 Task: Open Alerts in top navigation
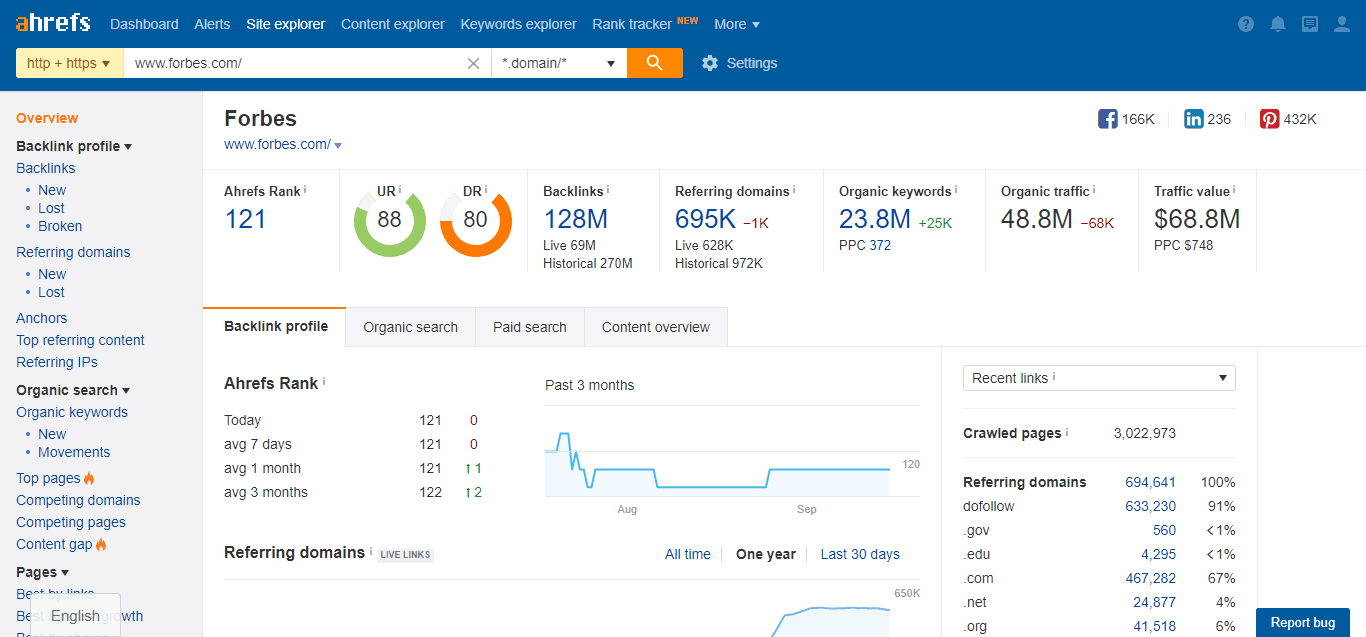[x=212, y=24]
